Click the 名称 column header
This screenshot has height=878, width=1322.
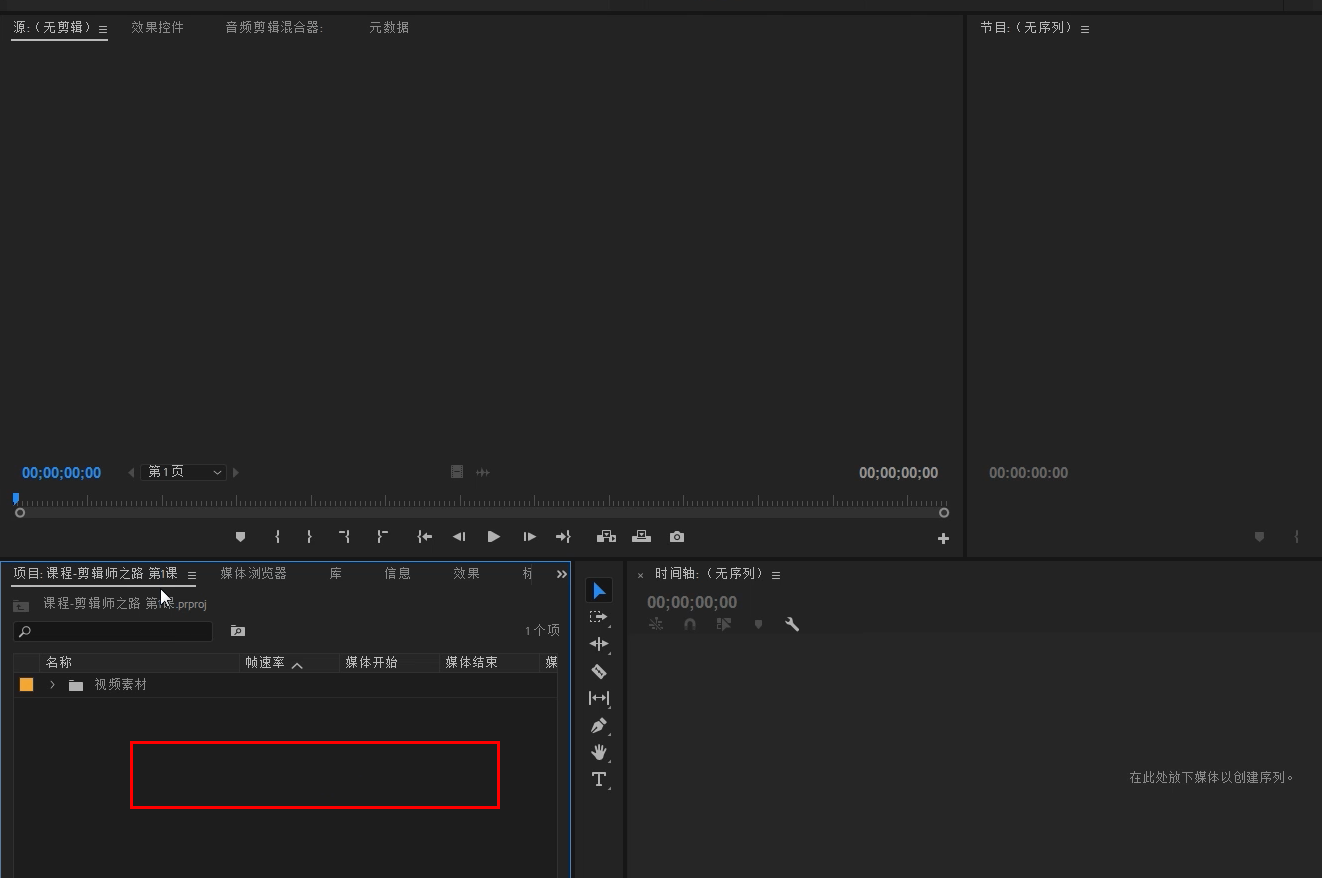coord(59,663)
